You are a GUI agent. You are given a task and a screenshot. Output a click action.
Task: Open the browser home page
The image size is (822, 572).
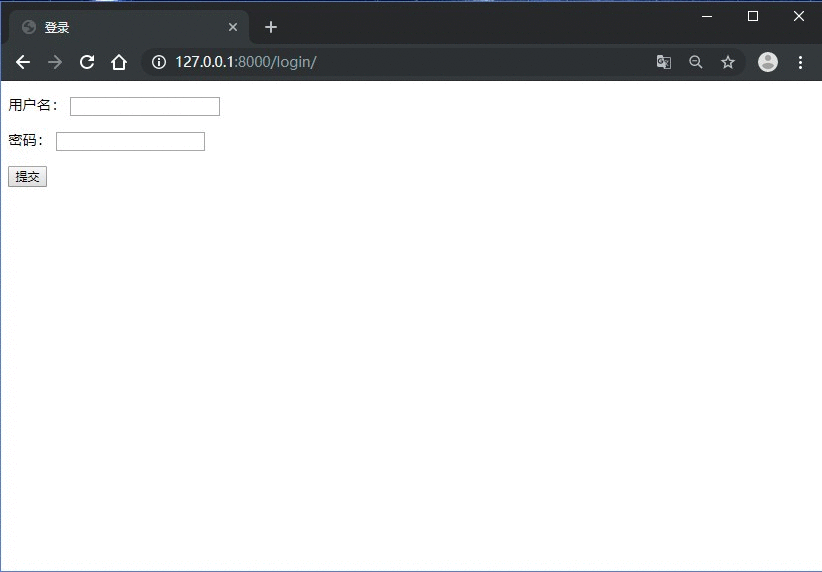119,62
